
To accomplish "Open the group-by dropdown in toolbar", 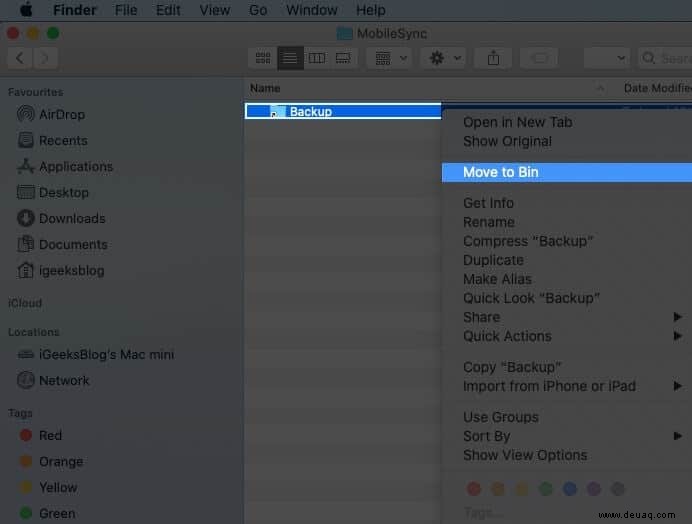I will point(390,58).
